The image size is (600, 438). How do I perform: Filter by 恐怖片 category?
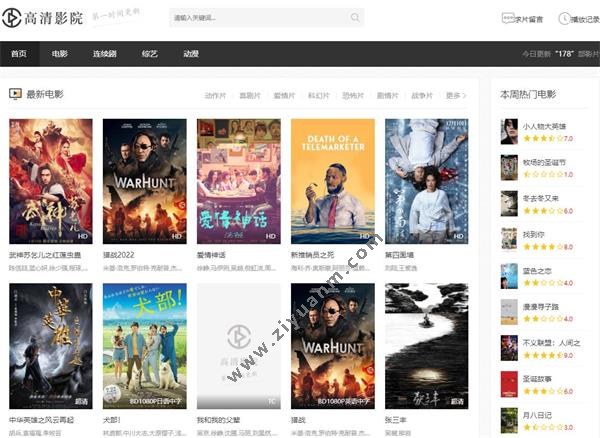pyautogui.click(x=353, y=96)
